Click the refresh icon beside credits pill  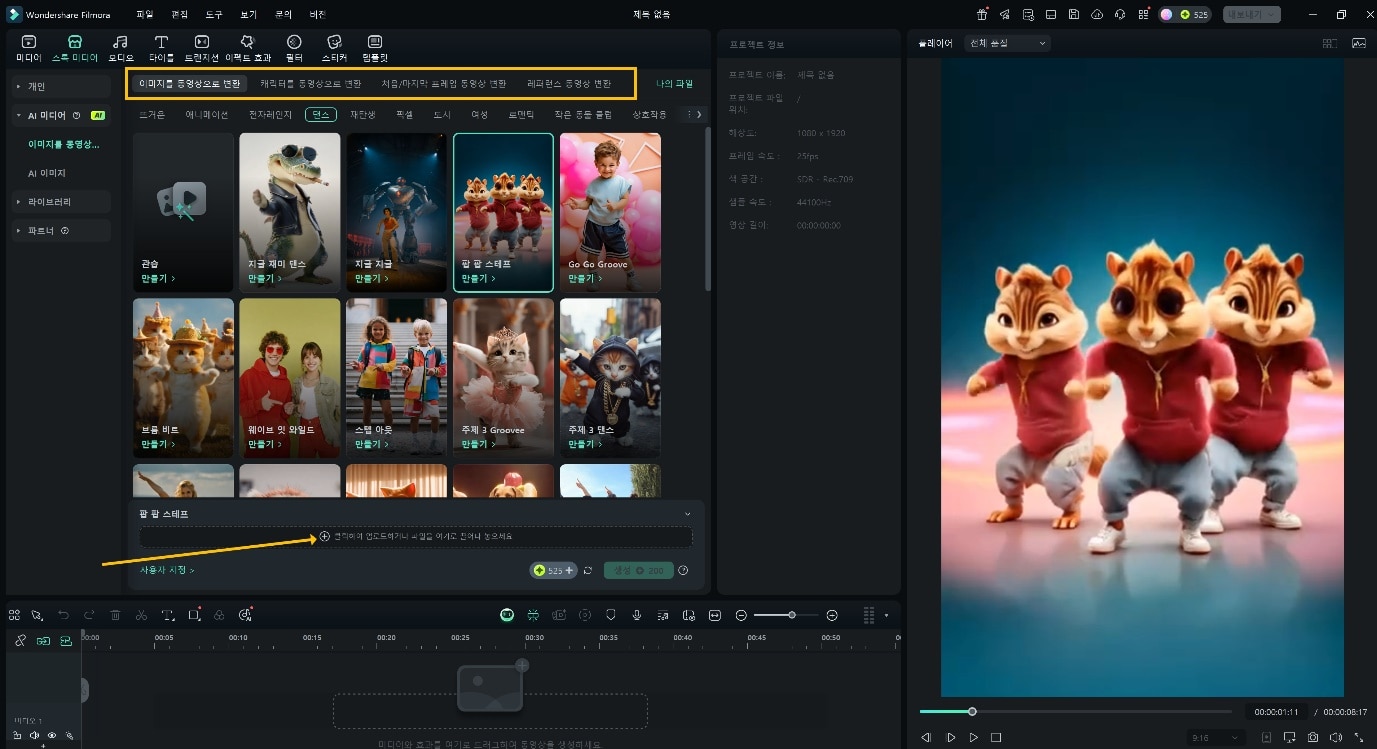coord(588,570)
